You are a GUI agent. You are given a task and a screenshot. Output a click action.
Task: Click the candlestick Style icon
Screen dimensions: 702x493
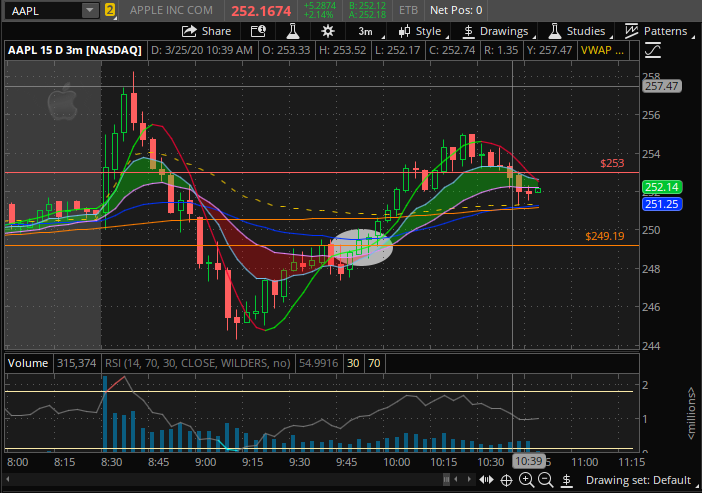pos(404,31)
